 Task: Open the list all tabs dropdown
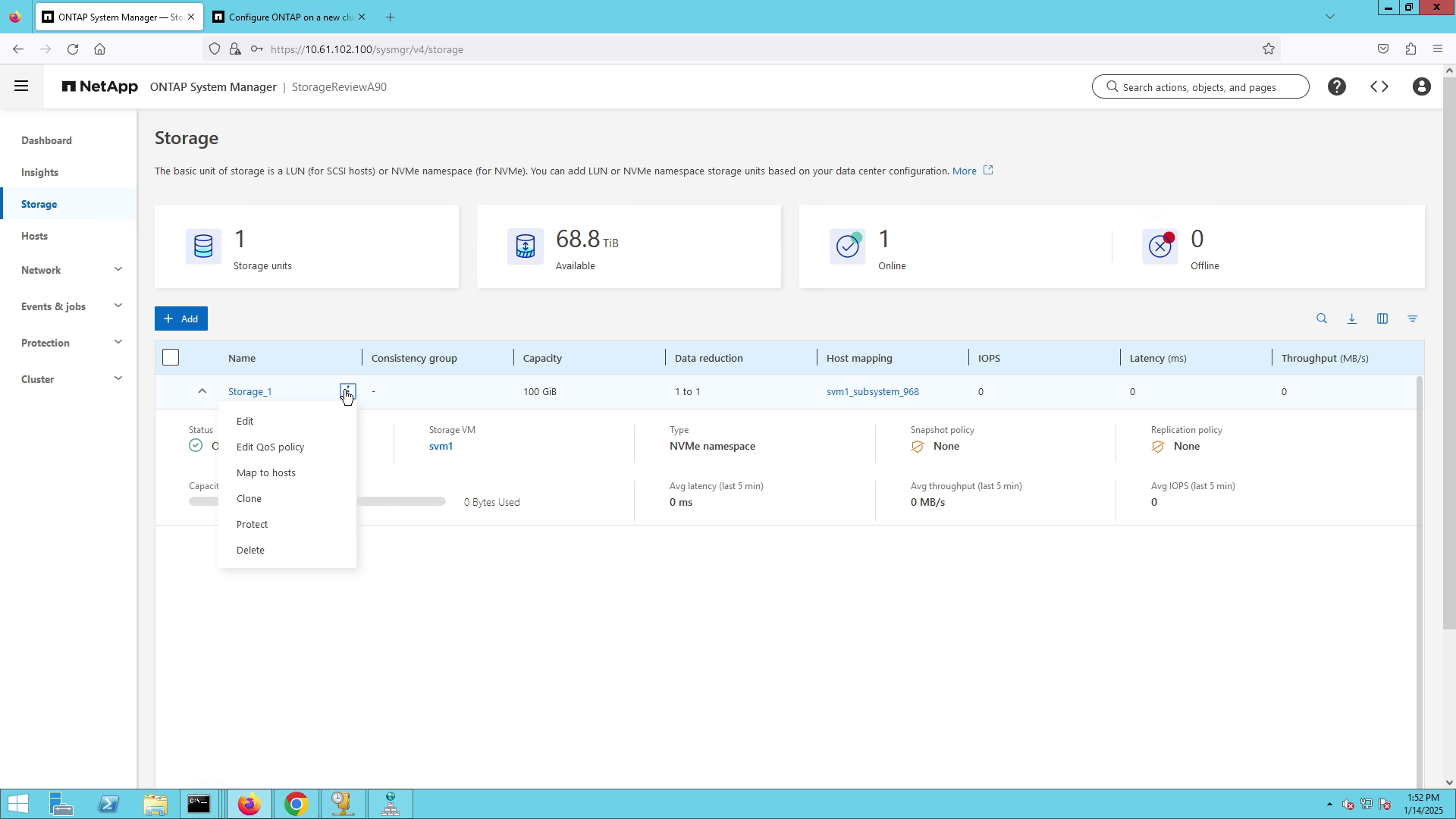1329,17
